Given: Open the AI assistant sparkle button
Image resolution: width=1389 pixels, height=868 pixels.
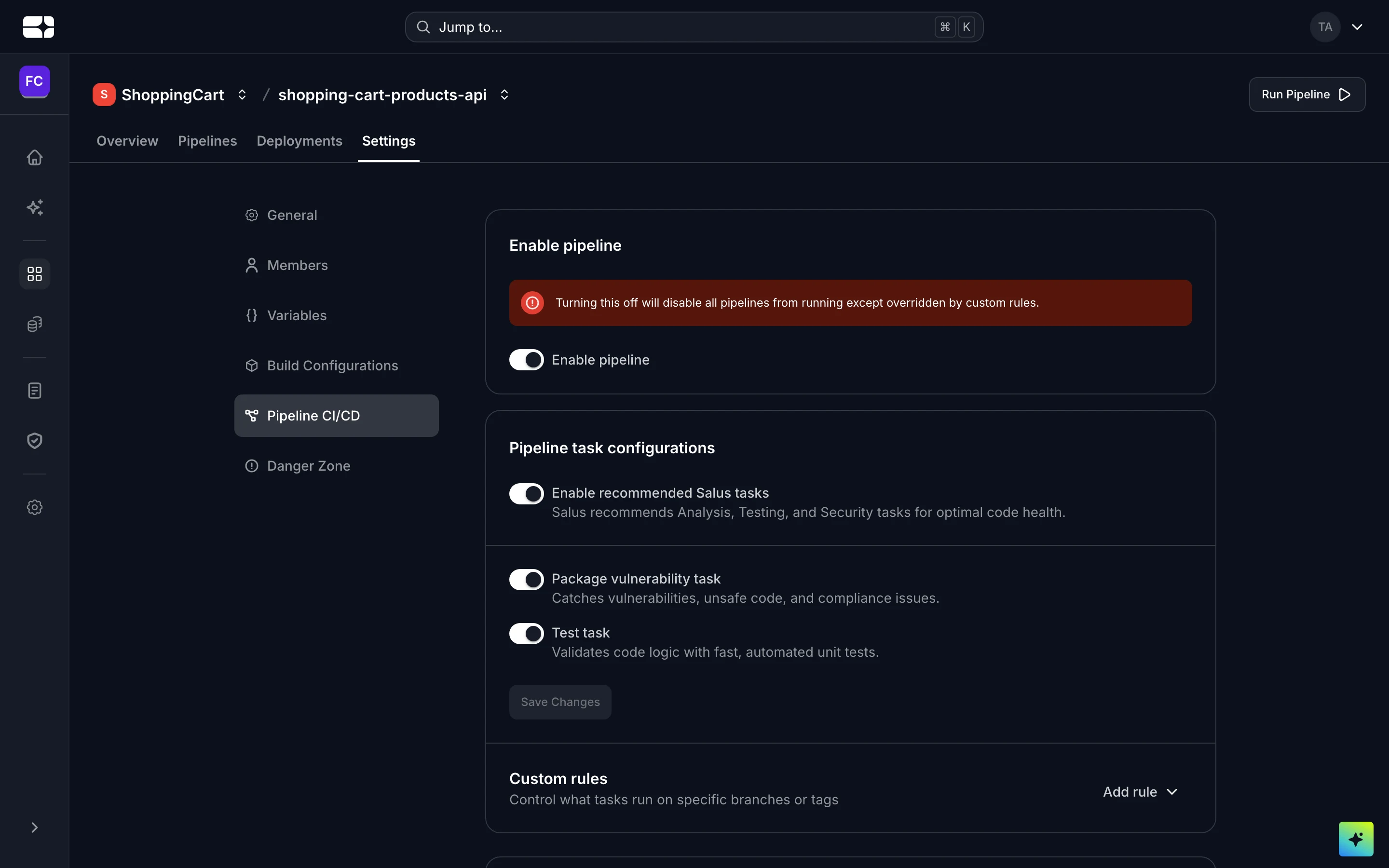Looking at the screenshot, I should [1356, 839].
